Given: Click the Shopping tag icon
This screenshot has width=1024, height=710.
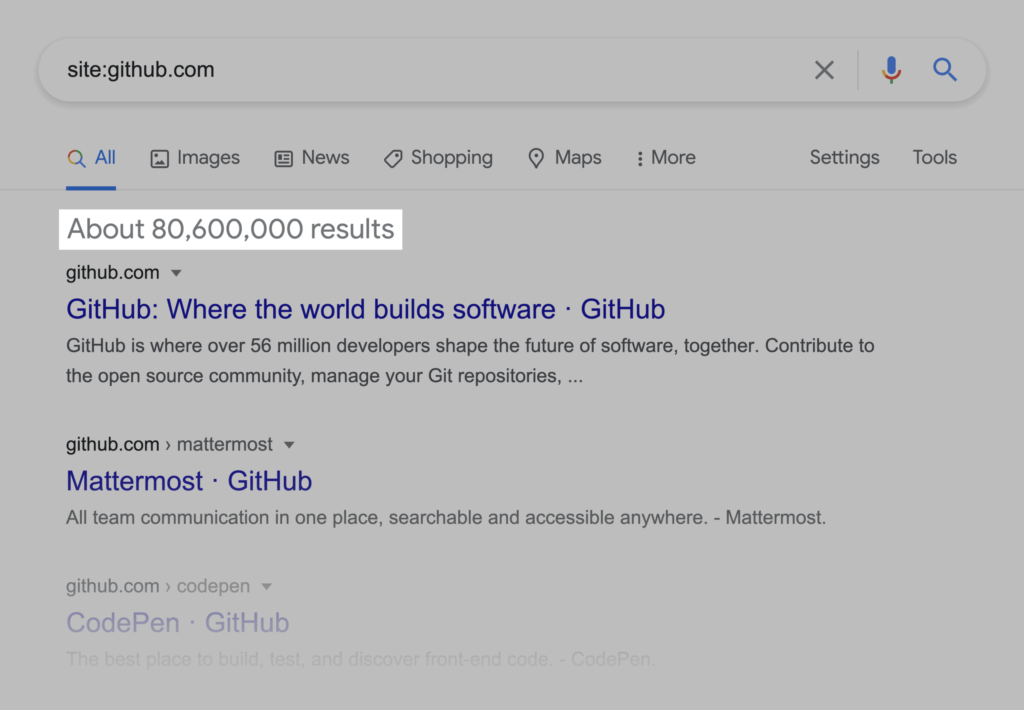Looking at the screenshot, I should click(391, 158).
